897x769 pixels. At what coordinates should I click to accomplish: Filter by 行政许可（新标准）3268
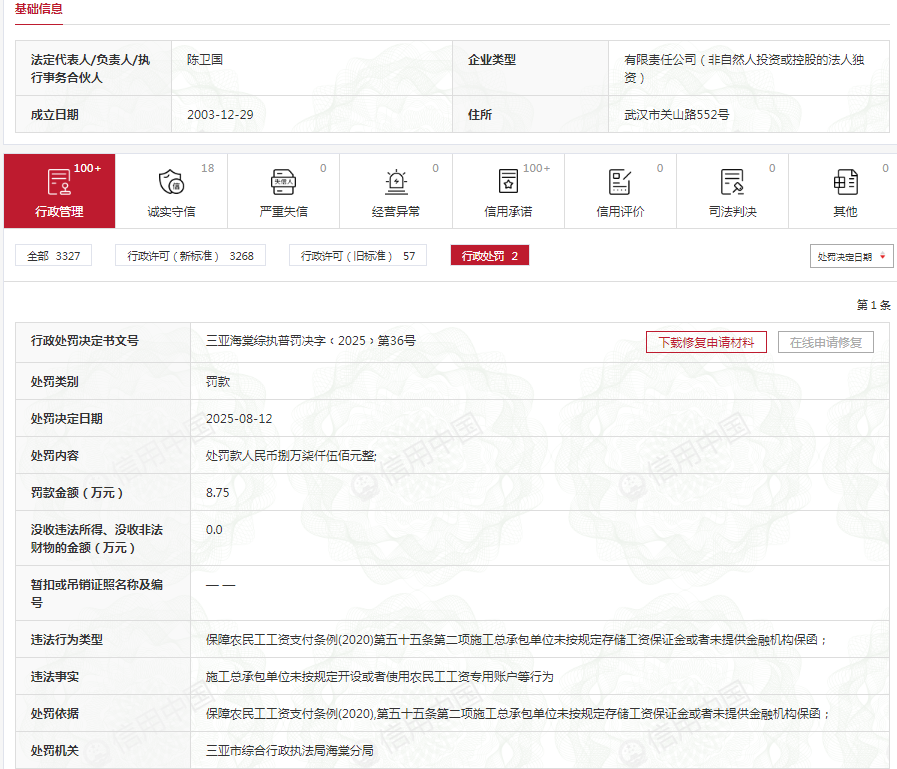(x=190, y=256)
